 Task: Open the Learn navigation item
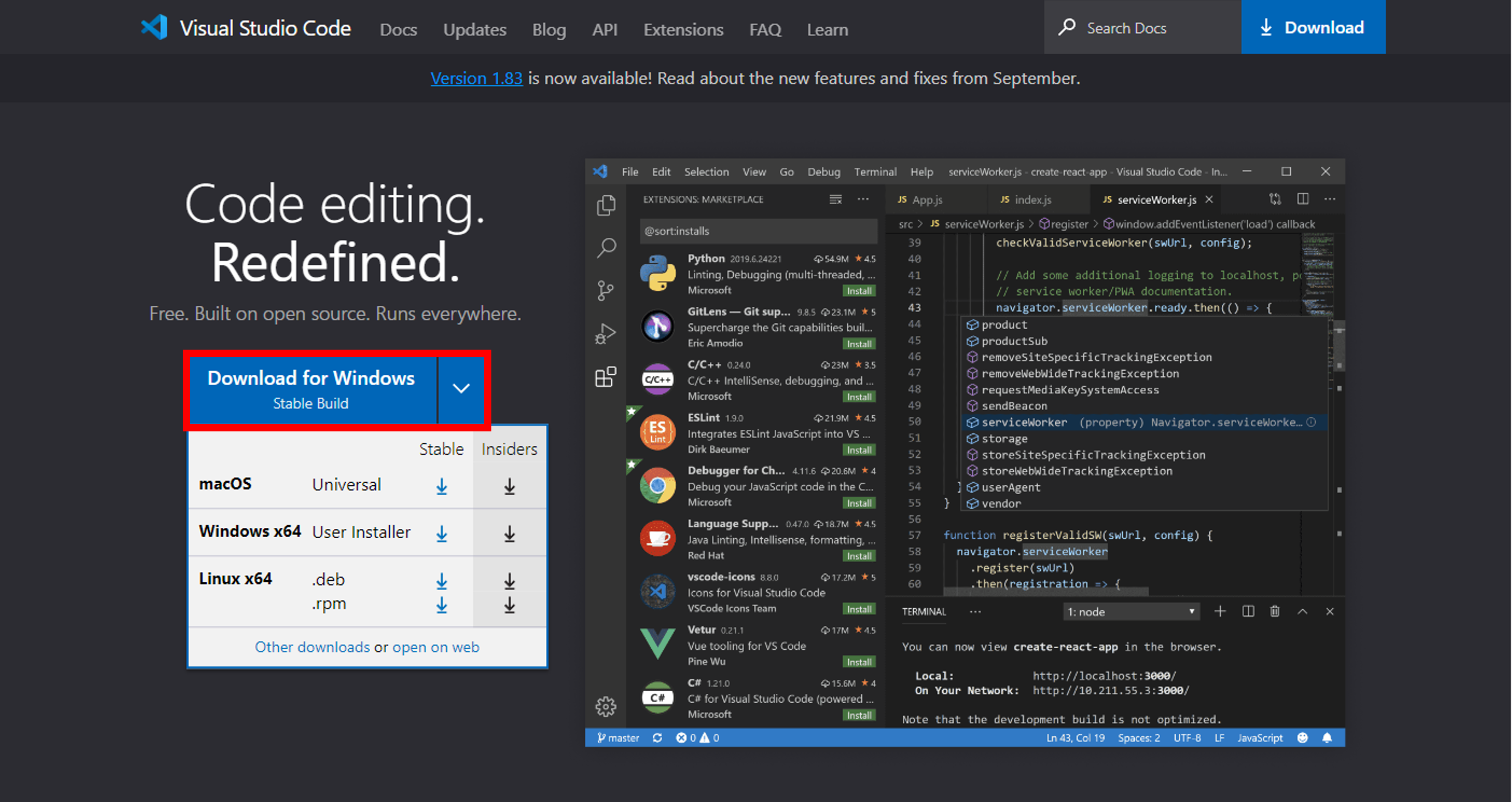827,29
